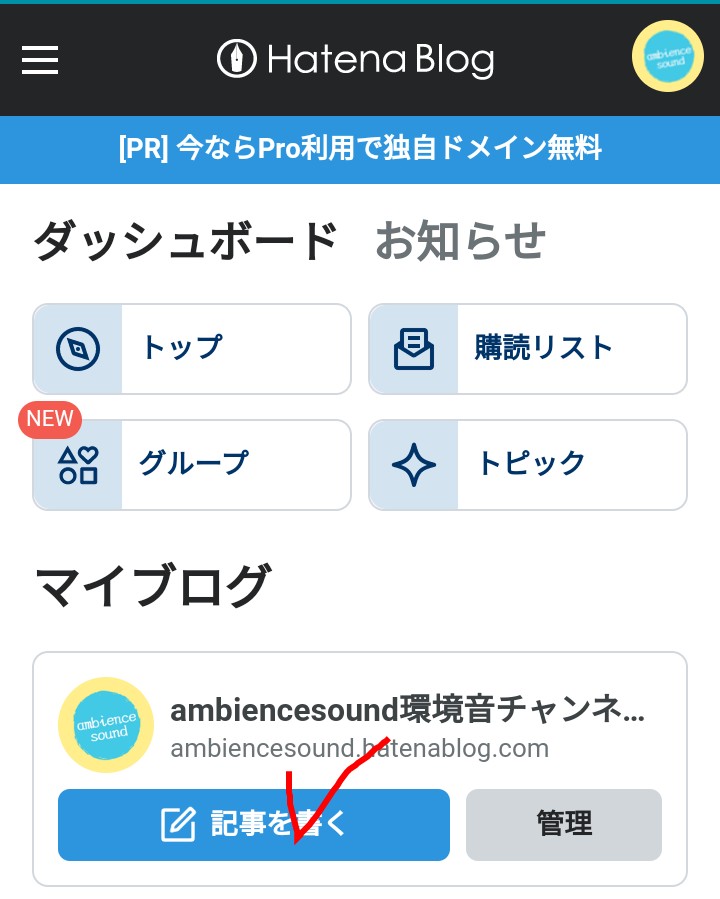Select the ダッシュボード tab

186,240
